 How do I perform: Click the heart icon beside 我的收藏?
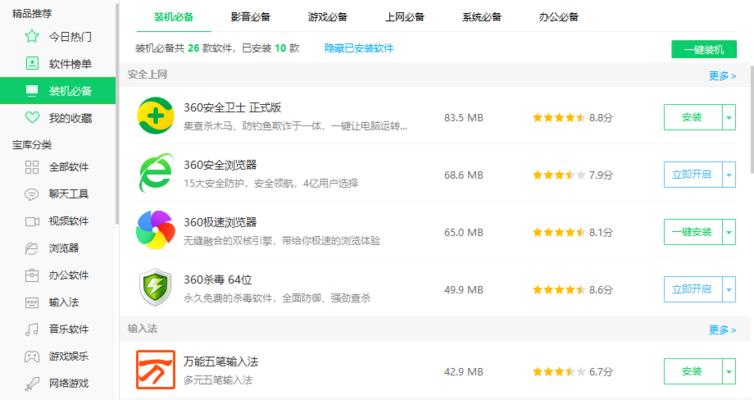point(32,117)
